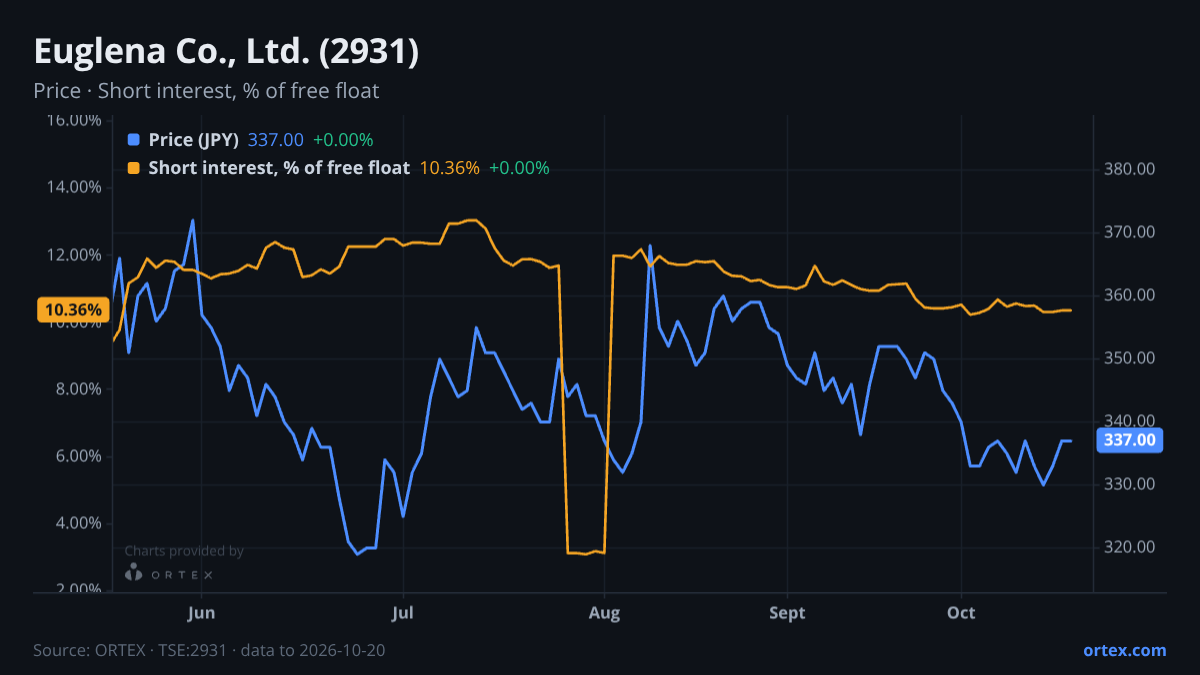Click the 6.00% left axis label

(78, 456)
